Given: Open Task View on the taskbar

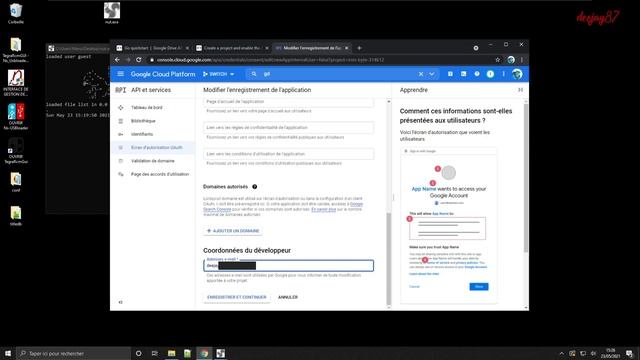Looking at the screenshot, I should [155, 353].
